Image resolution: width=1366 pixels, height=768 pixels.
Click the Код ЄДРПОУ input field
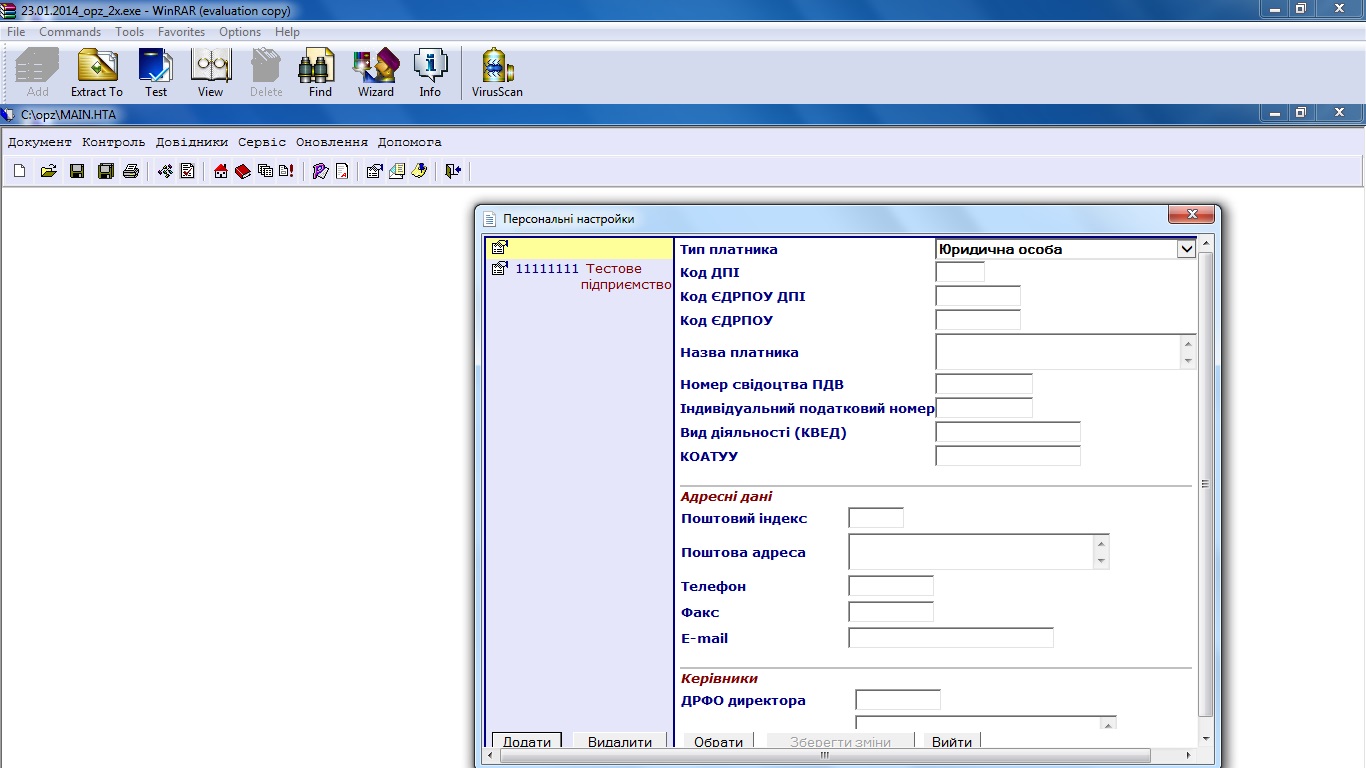coord(977,320)
